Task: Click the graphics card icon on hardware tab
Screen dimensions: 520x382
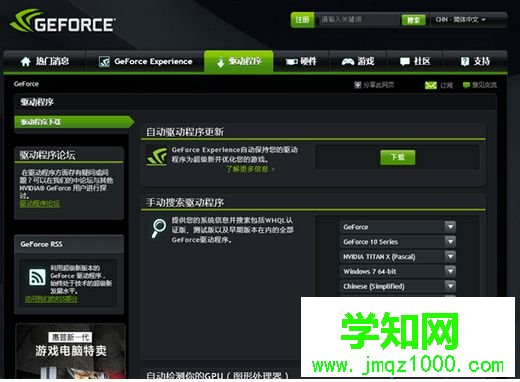Action: [291, 62]
